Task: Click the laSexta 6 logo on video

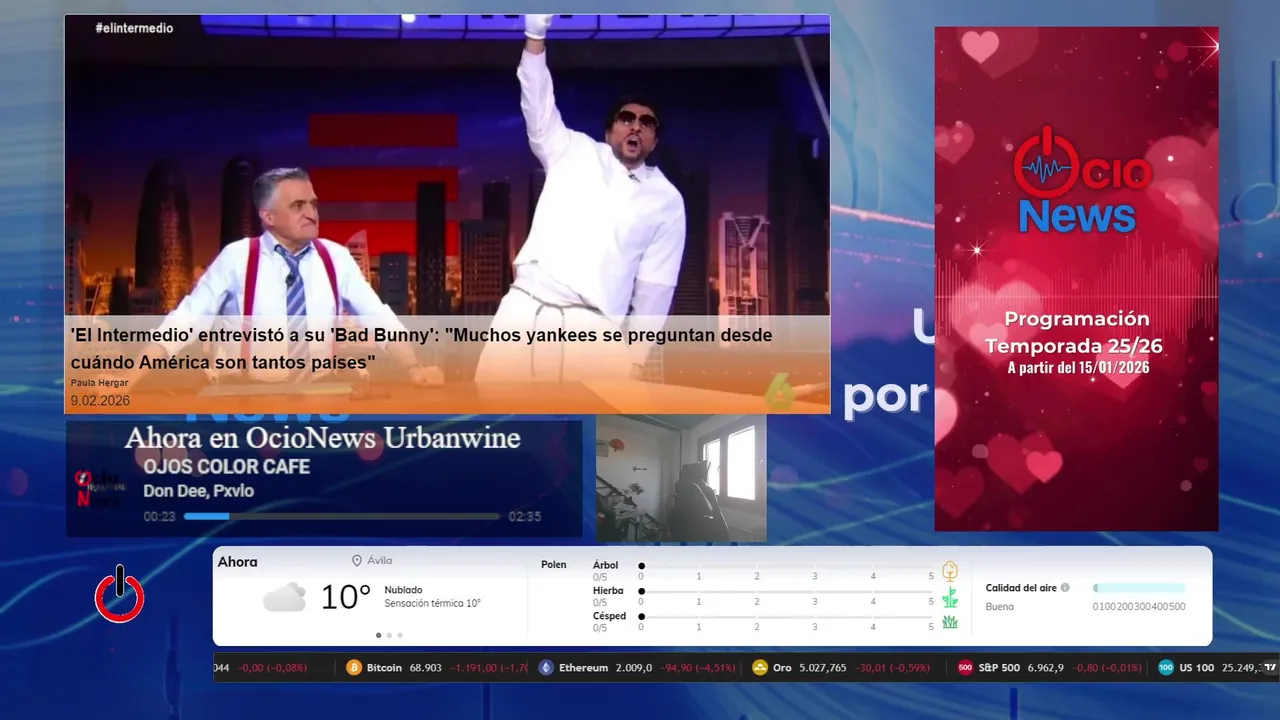Action: (781, 394)
